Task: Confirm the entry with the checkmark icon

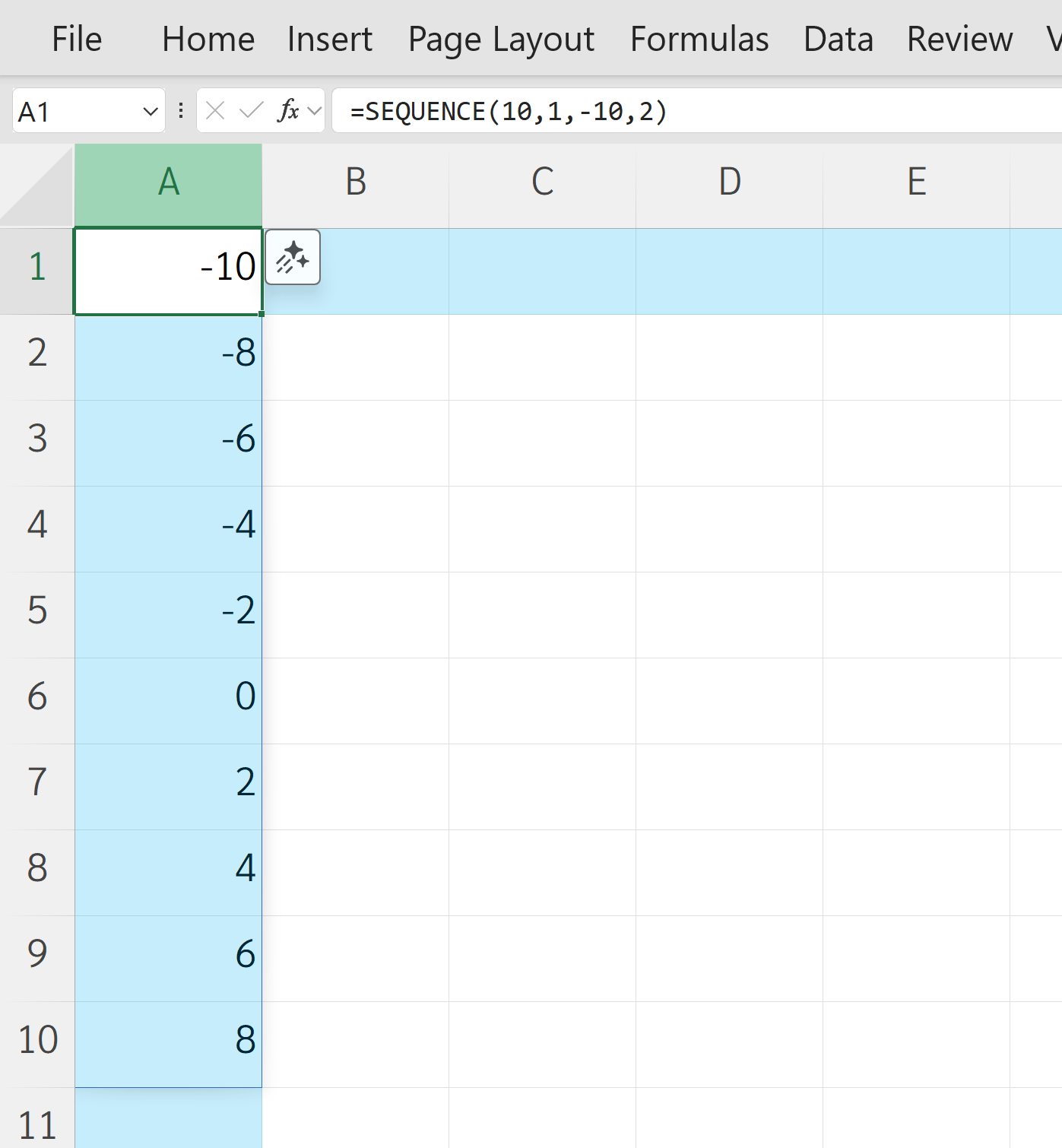Action: click(251, 110)
